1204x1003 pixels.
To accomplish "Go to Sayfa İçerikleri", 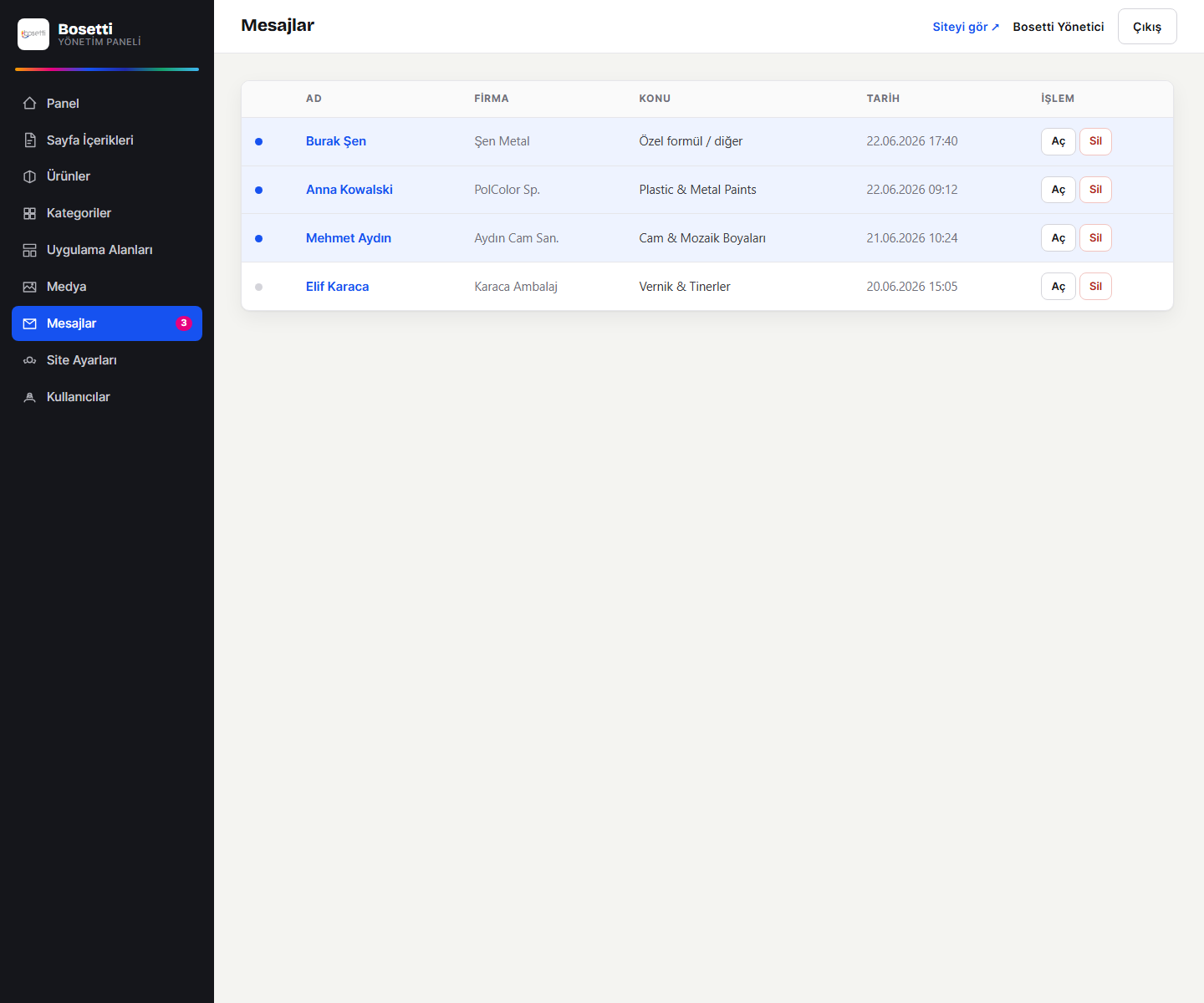I will [107, 140].
